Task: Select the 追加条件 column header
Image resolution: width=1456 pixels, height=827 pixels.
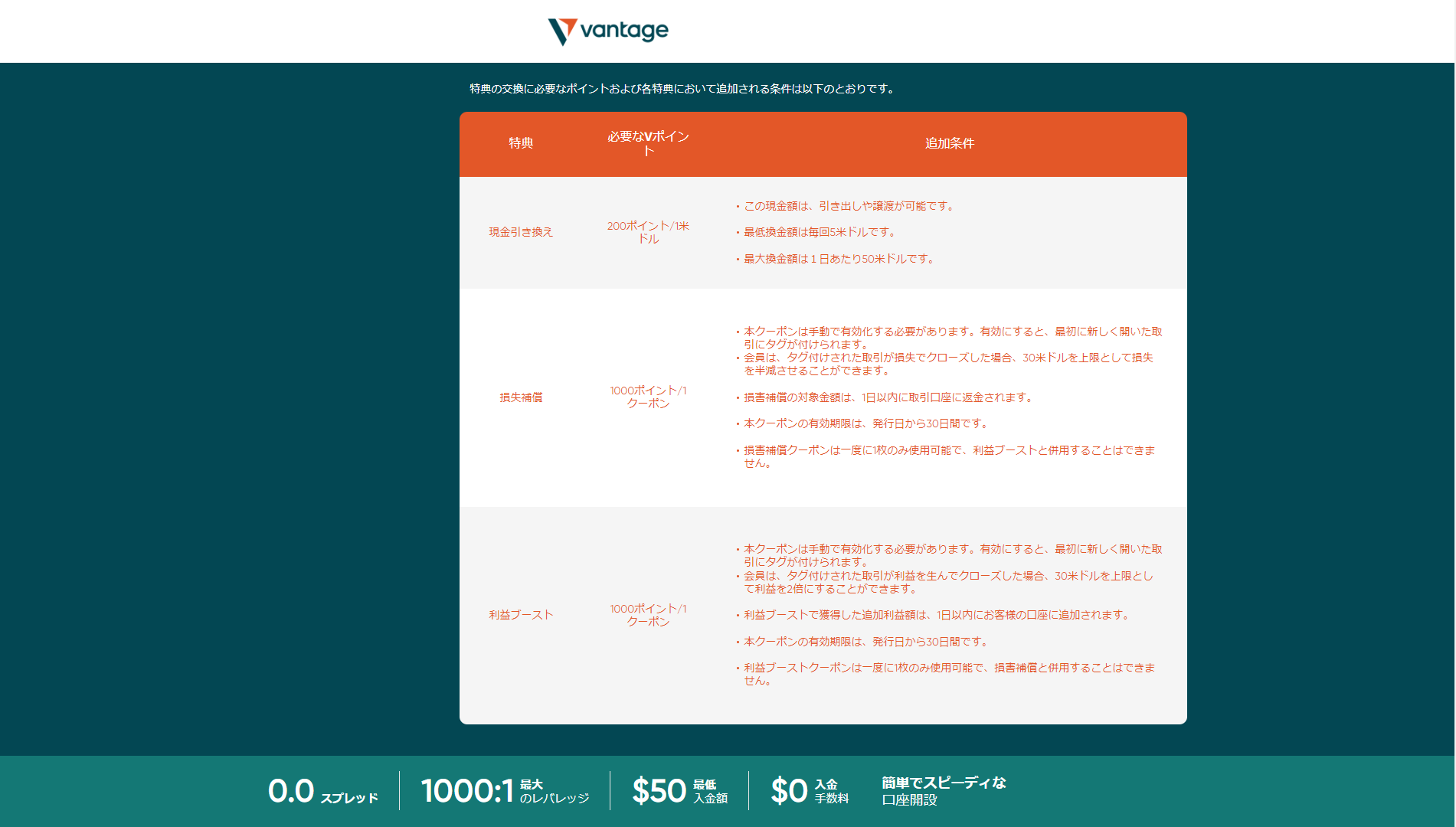Action: 950,143
